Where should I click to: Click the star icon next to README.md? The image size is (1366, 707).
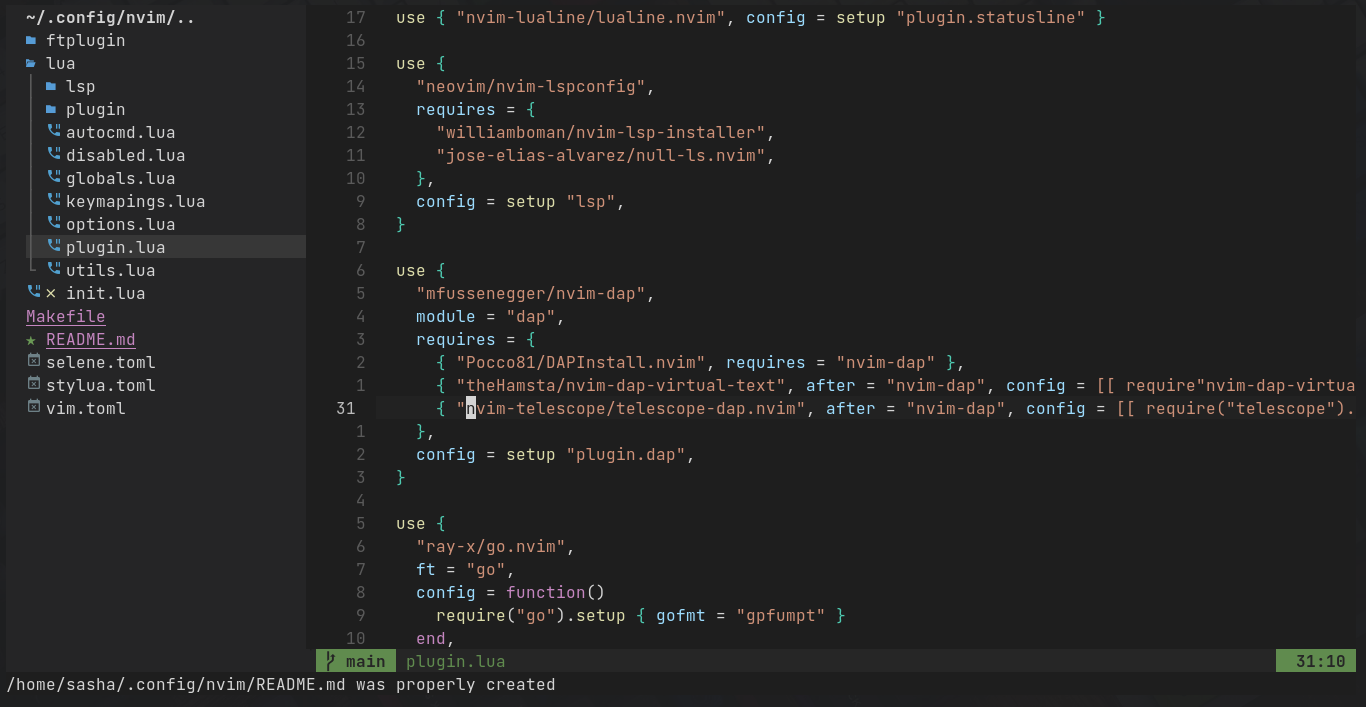pos(32,339)
